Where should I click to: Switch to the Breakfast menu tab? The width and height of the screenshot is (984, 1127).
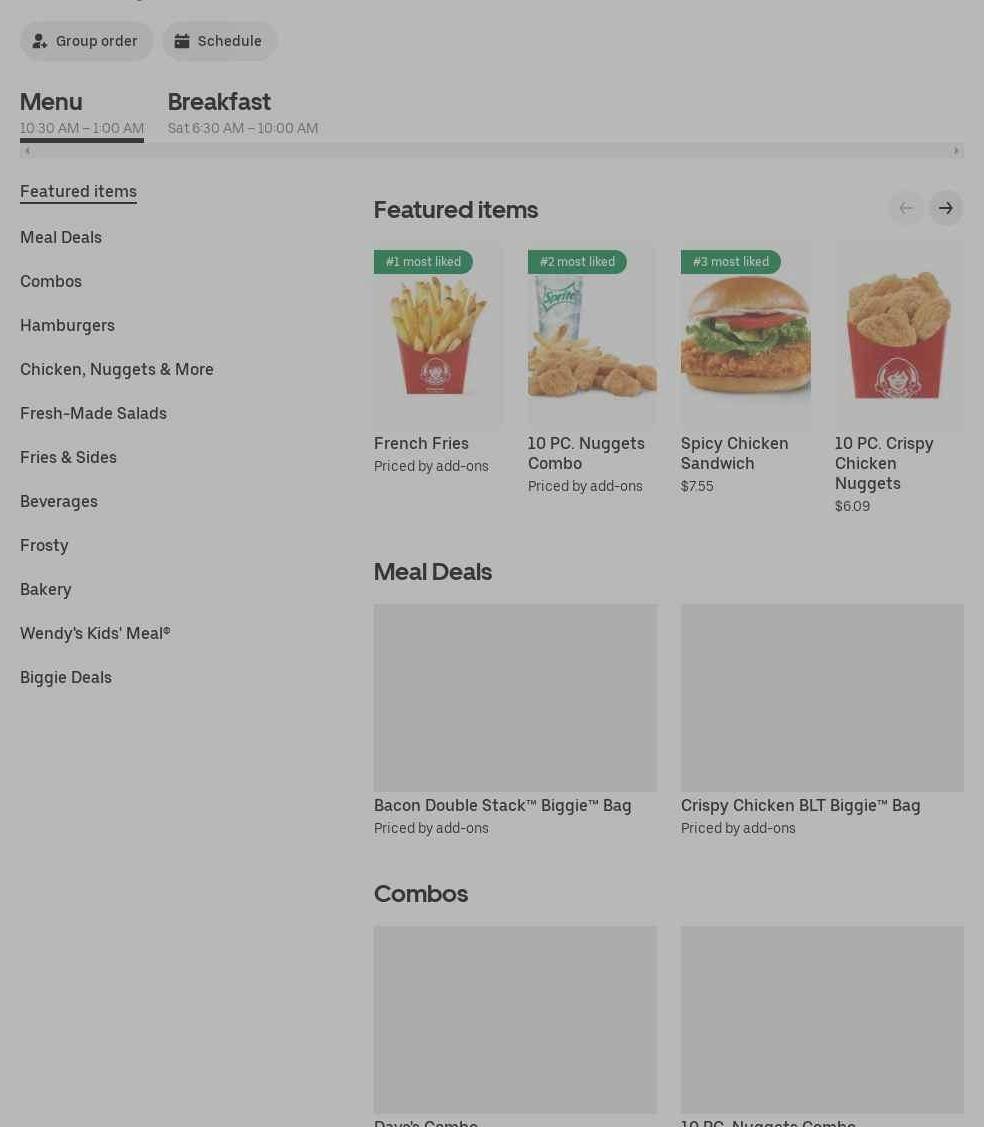[x=243, y=114]
